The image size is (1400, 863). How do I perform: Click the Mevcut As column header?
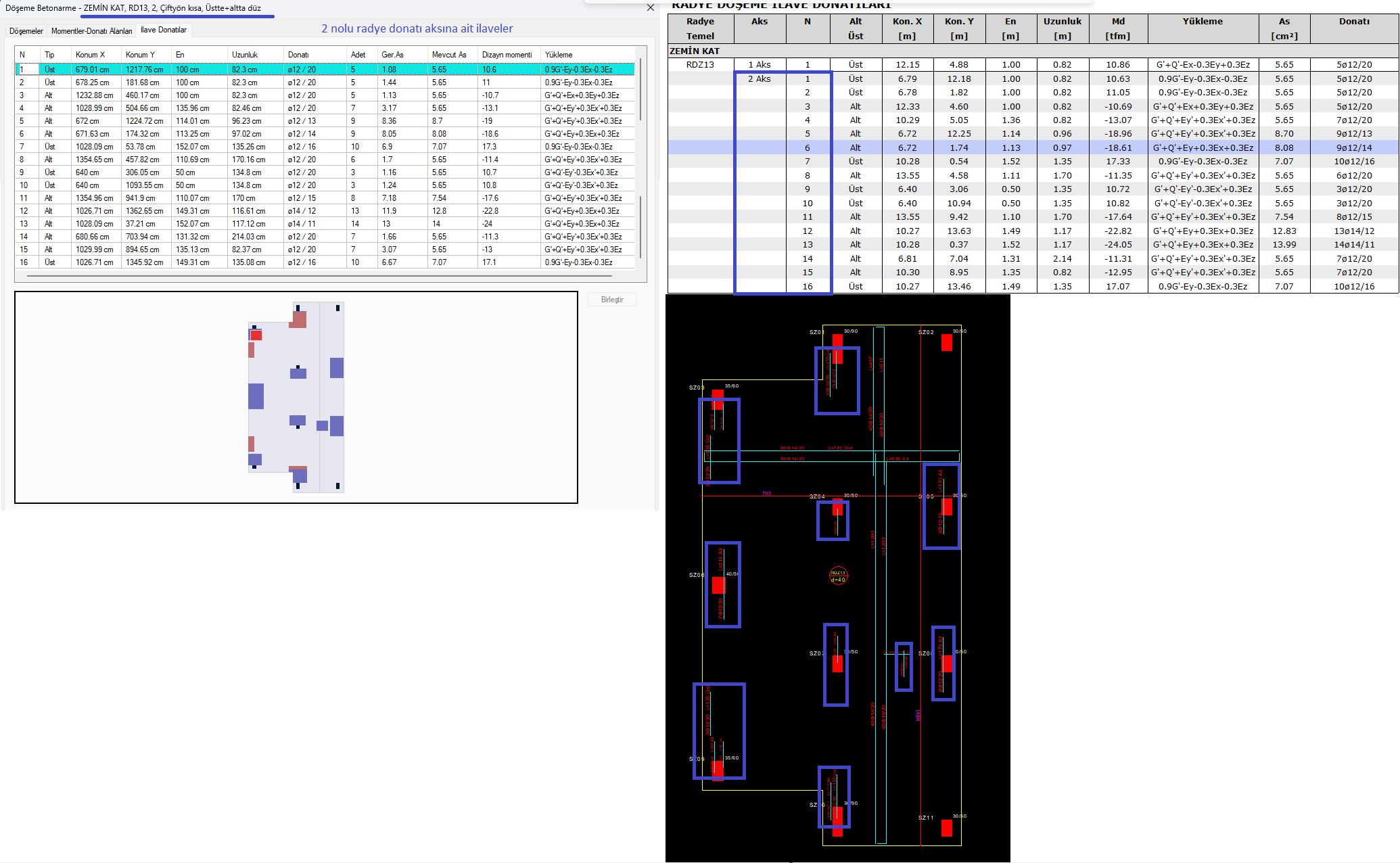click(452, 55)
